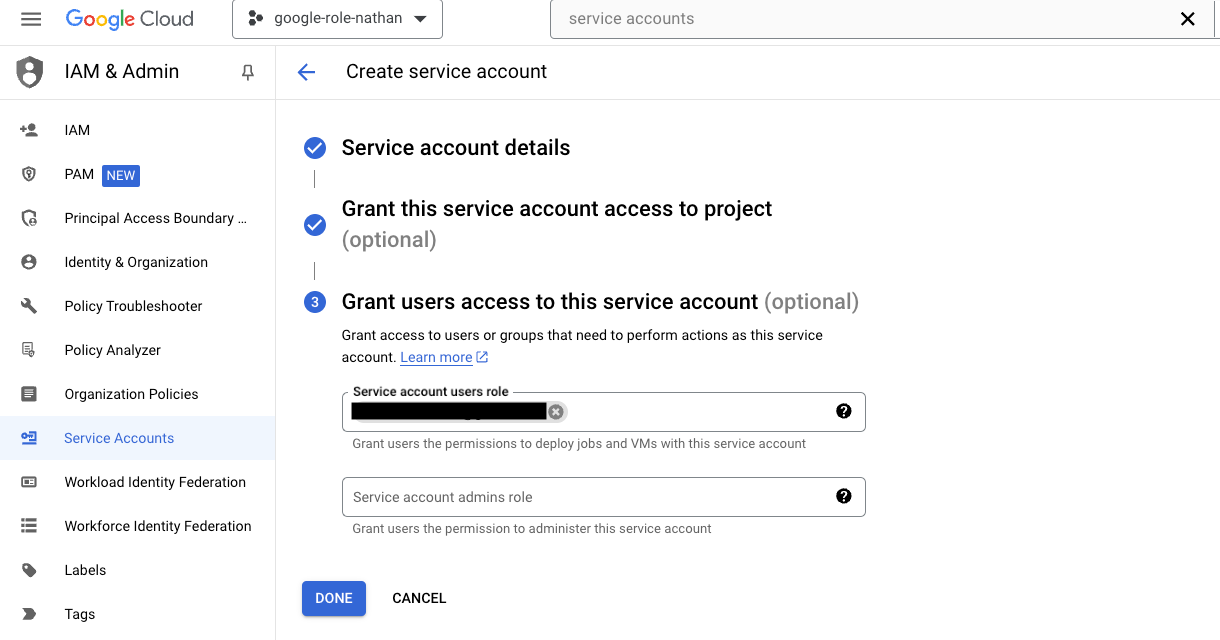Image resolution: width=1220 pixels, height=640 pixels.
Task: Click the Organization Policies list icon
Action: (29, 394)
